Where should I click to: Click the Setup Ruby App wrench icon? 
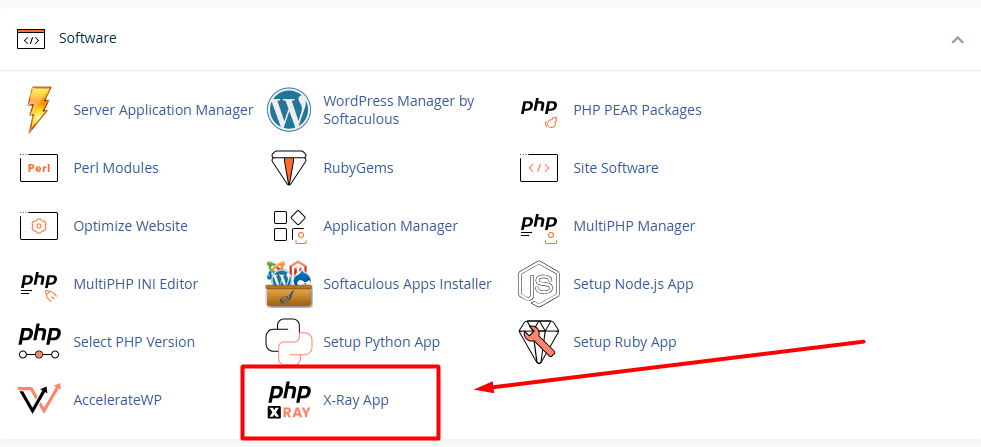point(539,342)
